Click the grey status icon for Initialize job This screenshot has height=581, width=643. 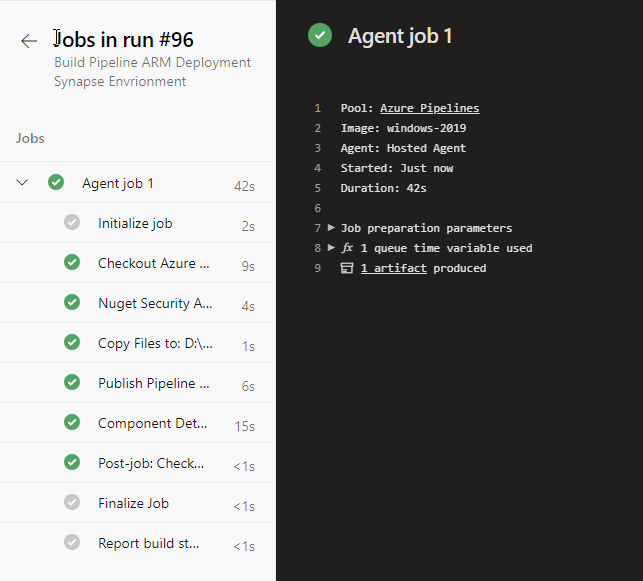point(72,223)
